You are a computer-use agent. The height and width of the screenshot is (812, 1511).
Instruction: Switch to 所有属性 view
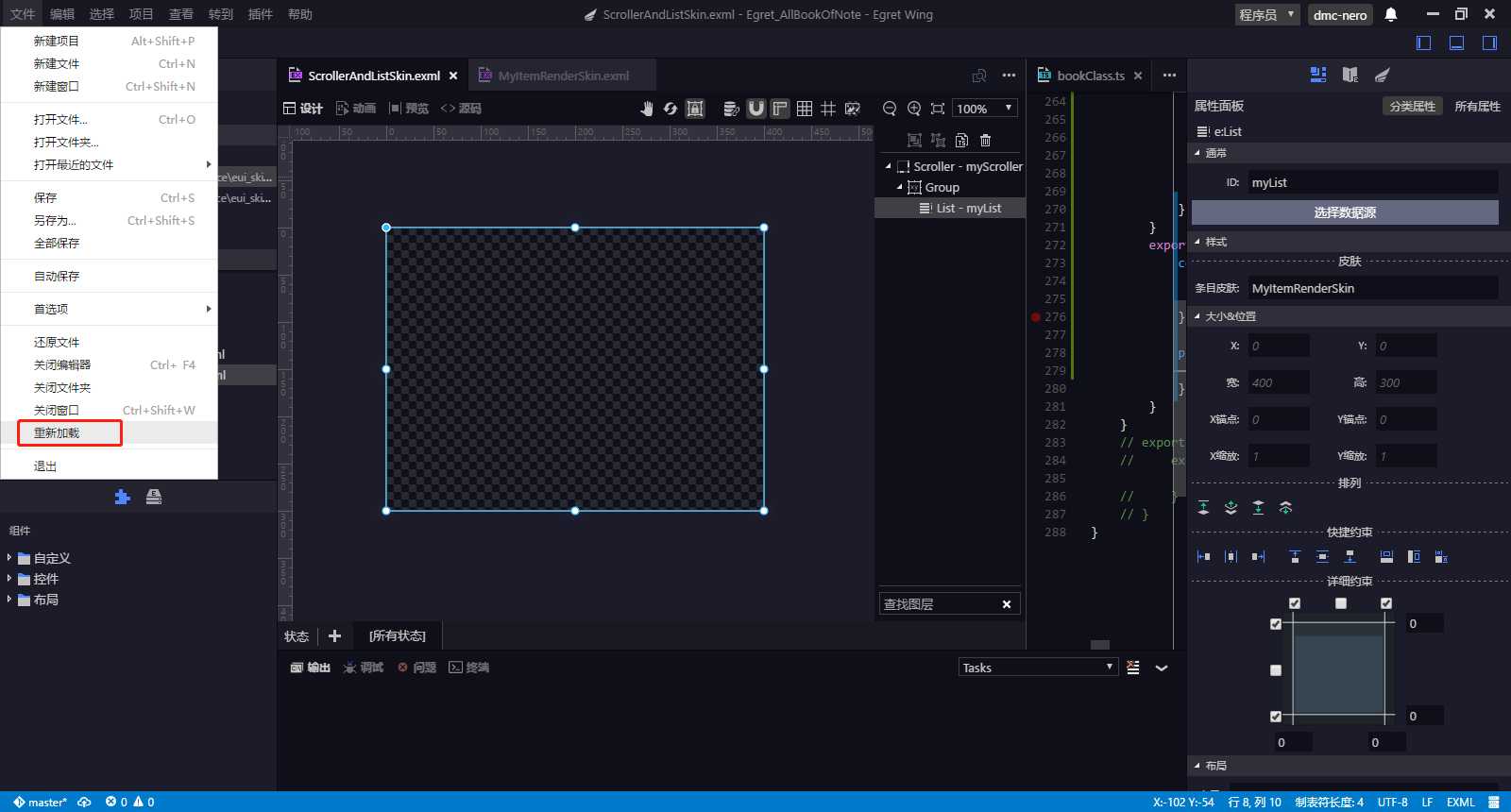coord(1477,106)
